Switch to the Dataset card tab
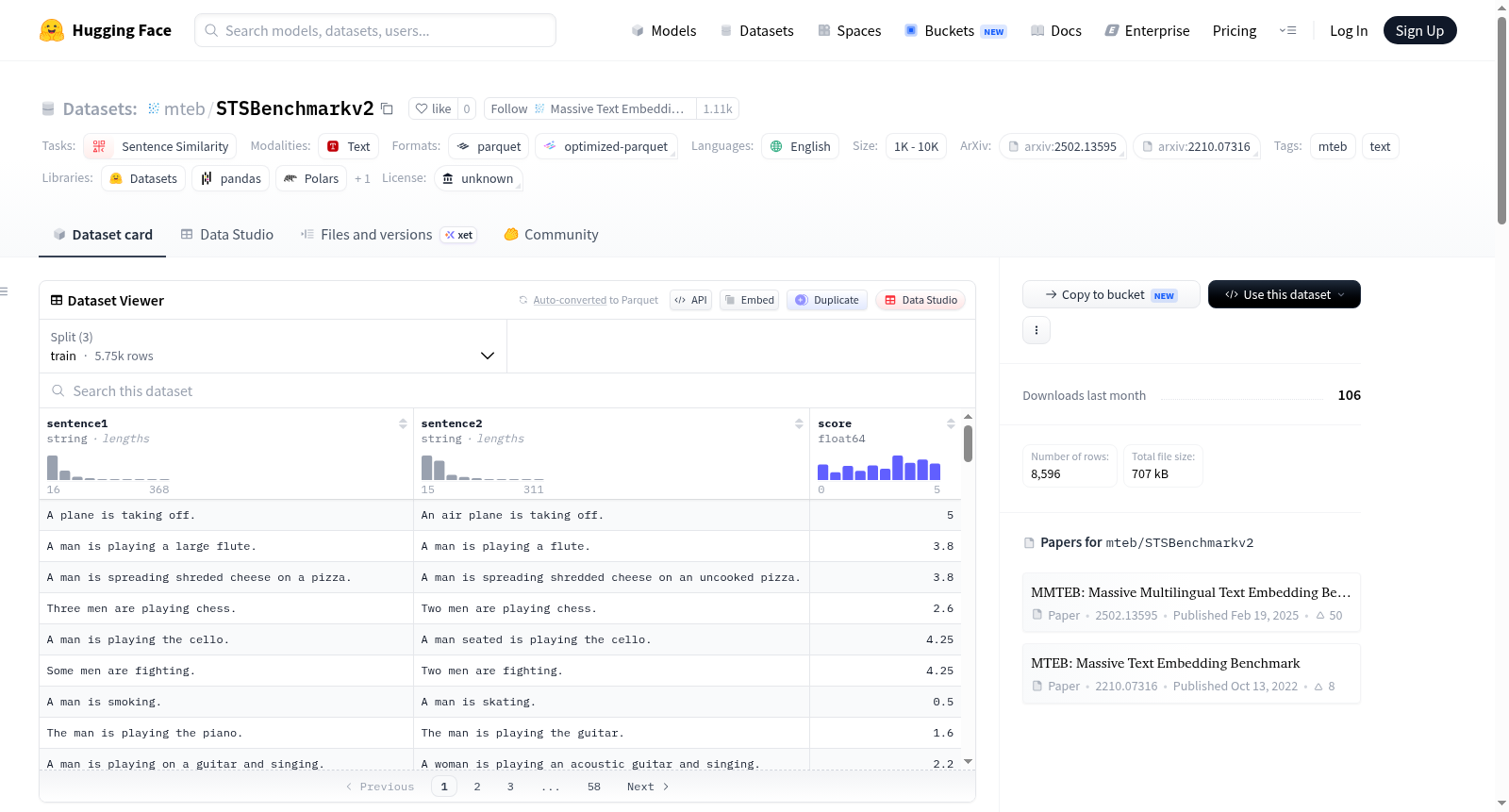Screen dimensions: 1509x812 (x=103, y=235)
